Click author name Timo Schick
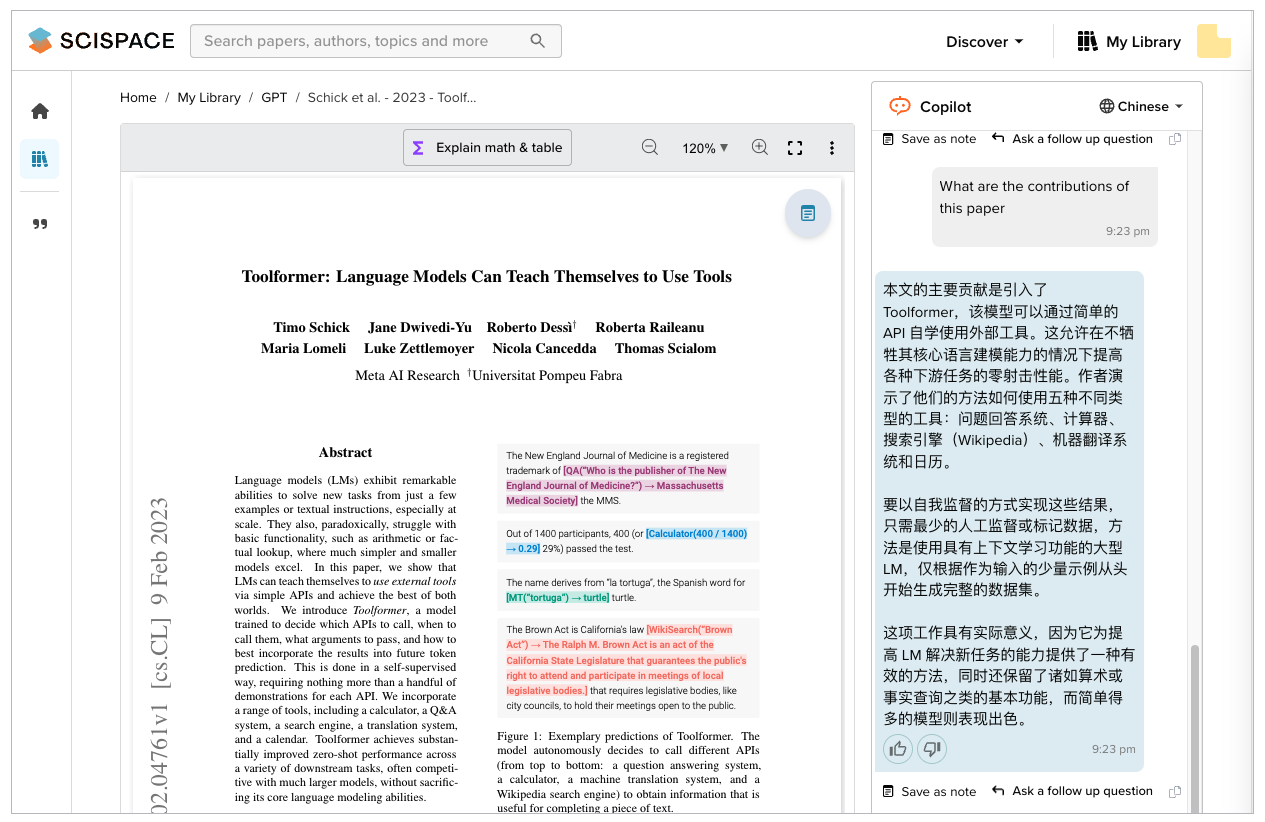 [311, 328]
